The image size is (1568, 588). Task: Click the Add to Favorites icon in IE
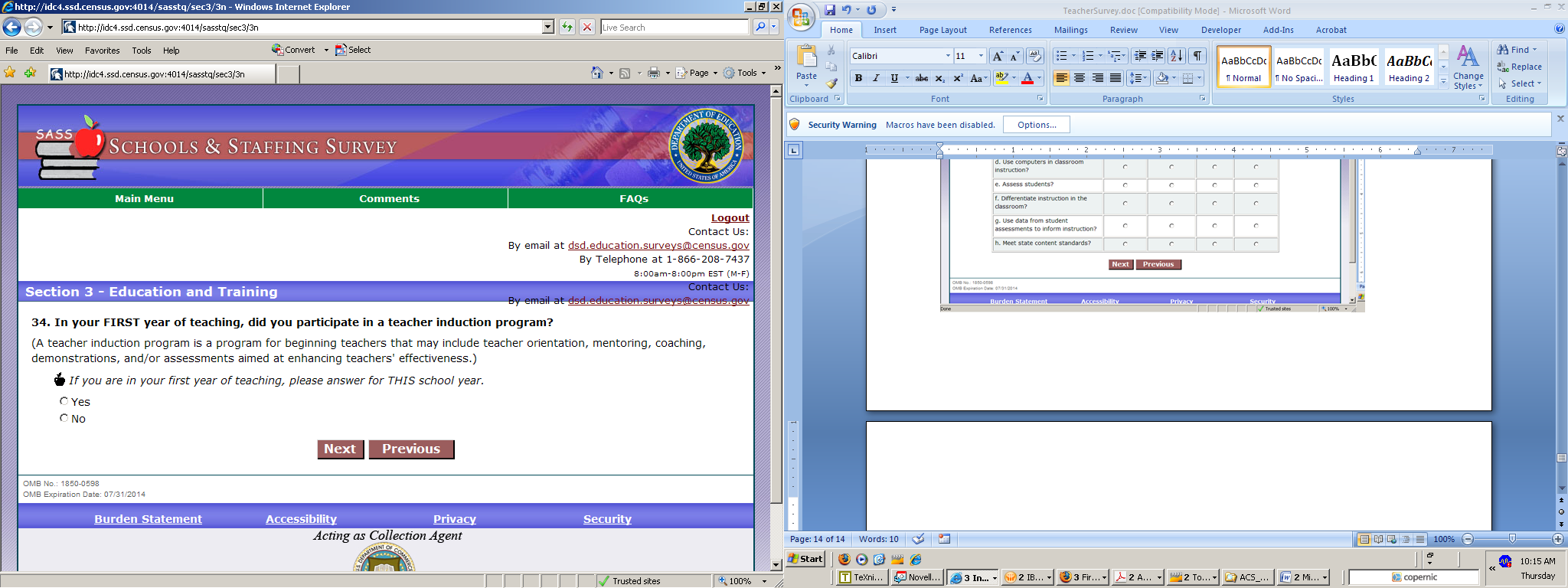tap(30, 73)
